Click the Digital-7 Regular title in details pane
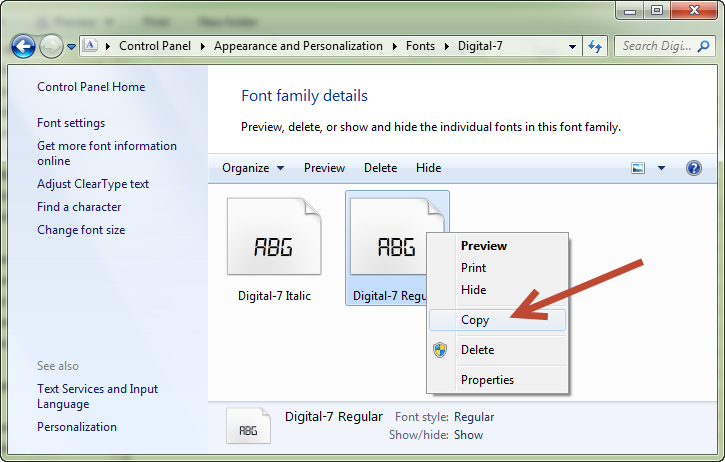 334,417
